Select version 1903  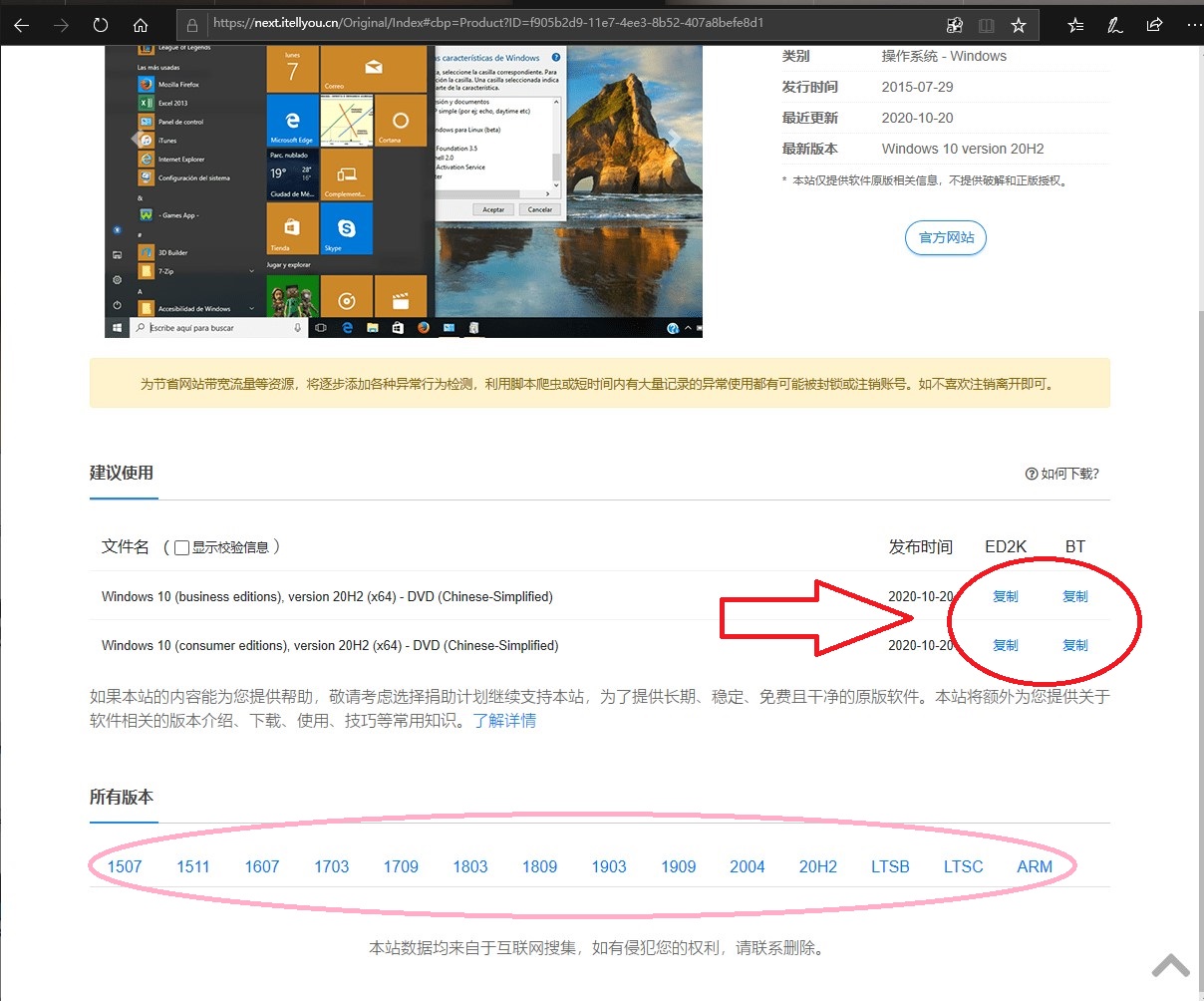[609, 866]
